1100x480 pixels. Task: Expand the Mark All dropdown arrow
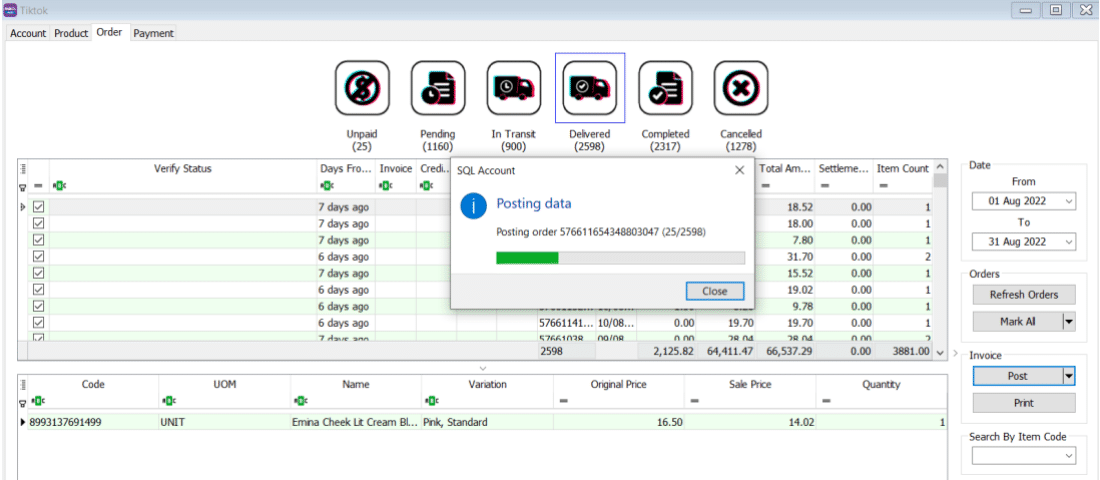(x=1068, y=322)
